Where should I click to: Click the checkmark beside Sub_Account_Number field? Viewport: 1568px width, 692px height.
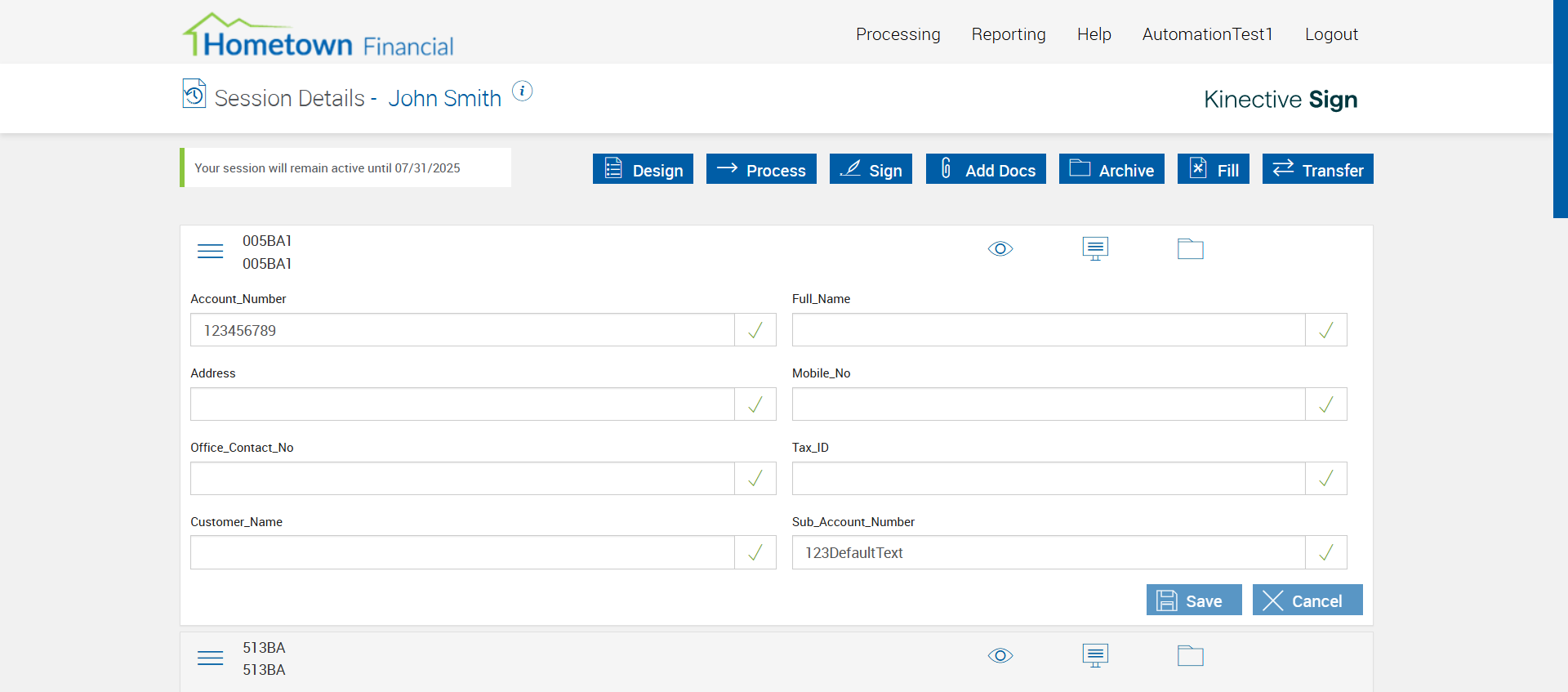(x=1325, y=553)
